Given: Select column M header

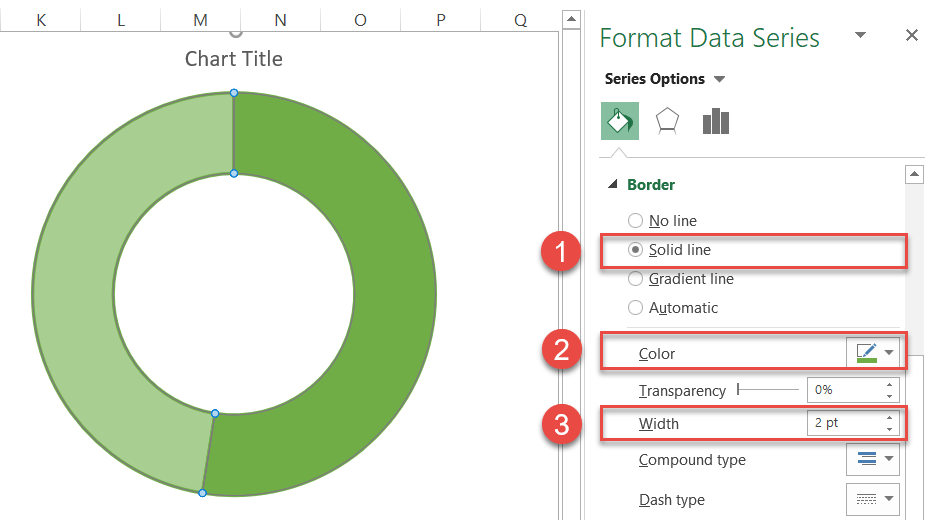Looking at the screenshot, I should (200, 20).
